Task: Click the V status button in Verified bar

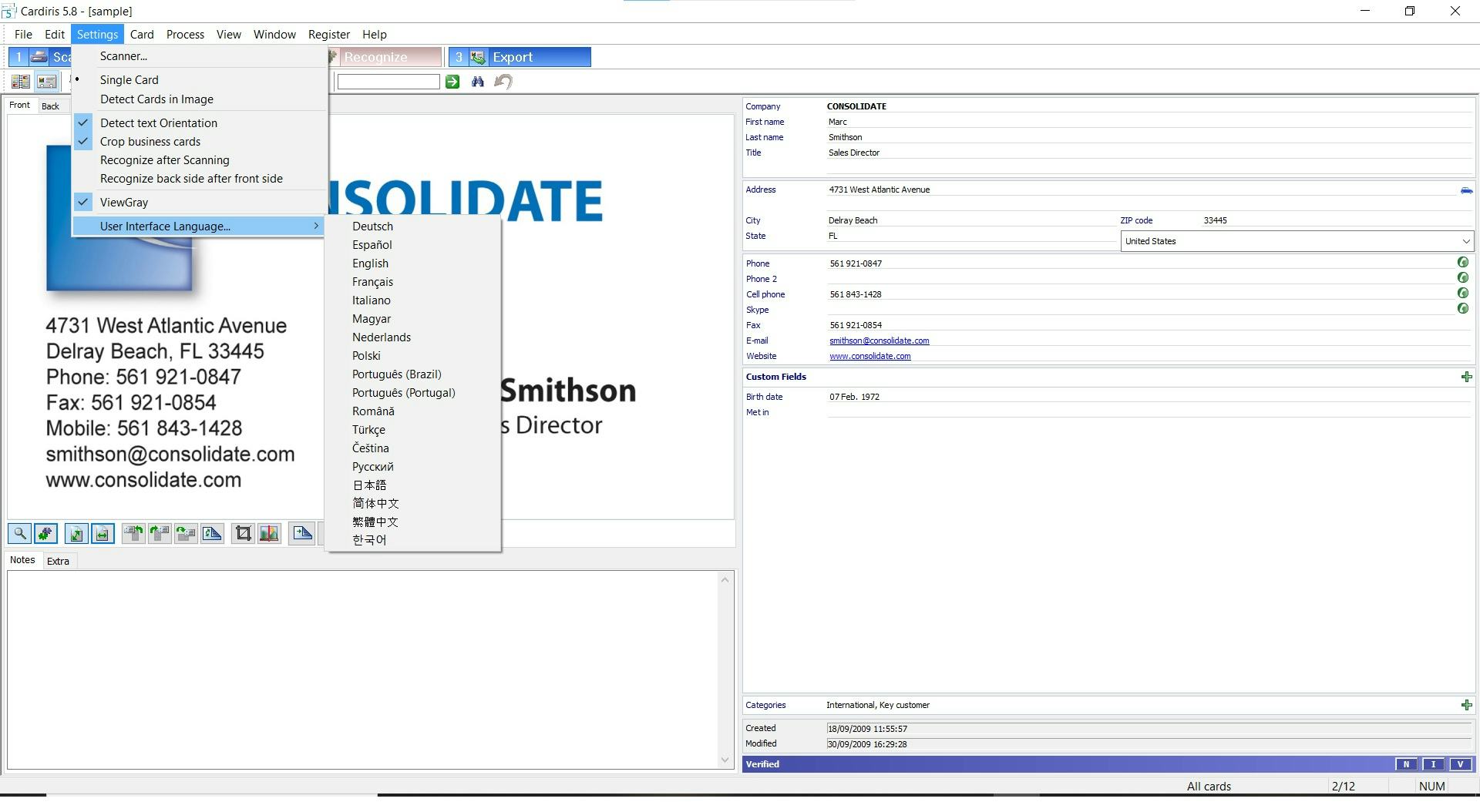Action: (1460, 764)
